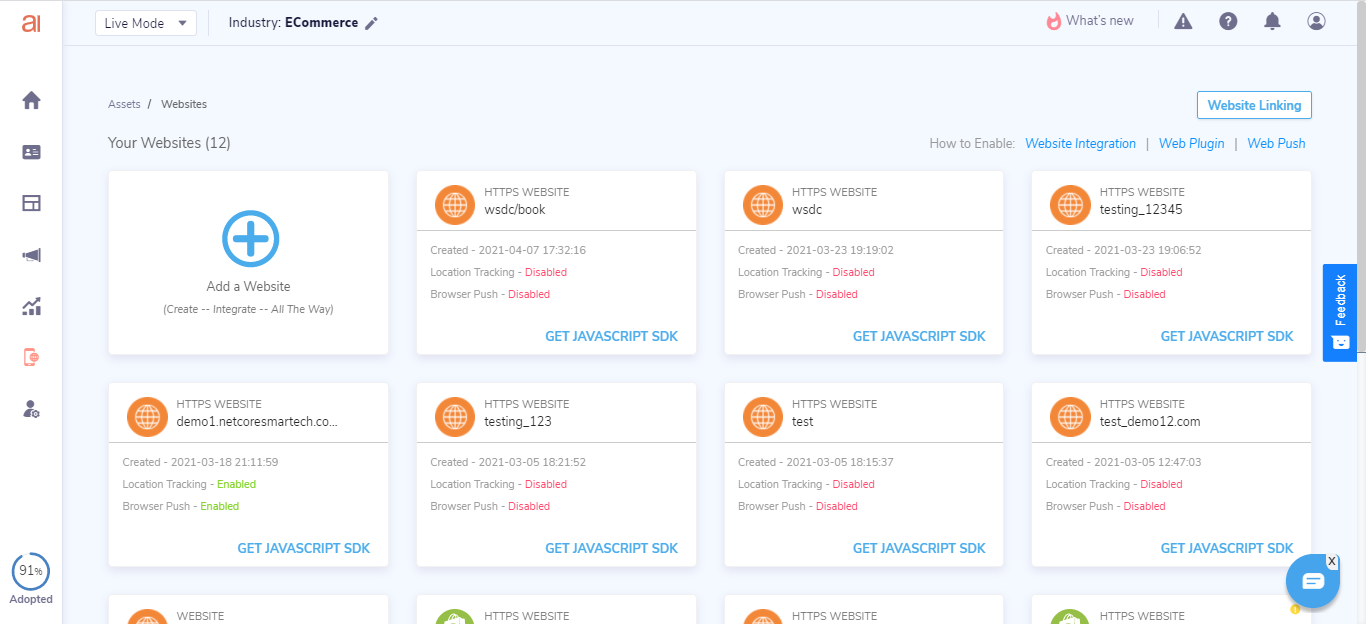This screenshot has height=624, width=1366.
Task: Open the help question mark icon
Action: (x=1228, y=21)
